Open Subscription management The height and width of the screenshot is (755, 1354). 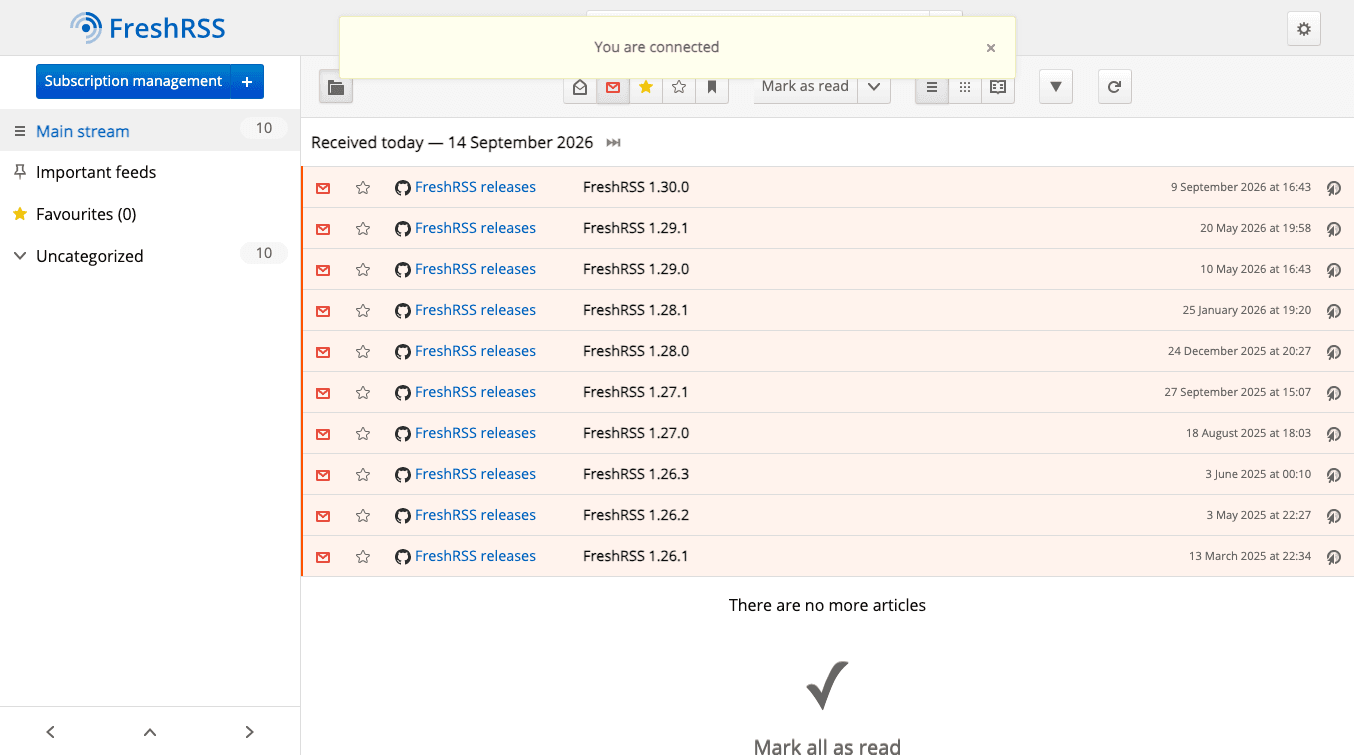coord(133,81)
